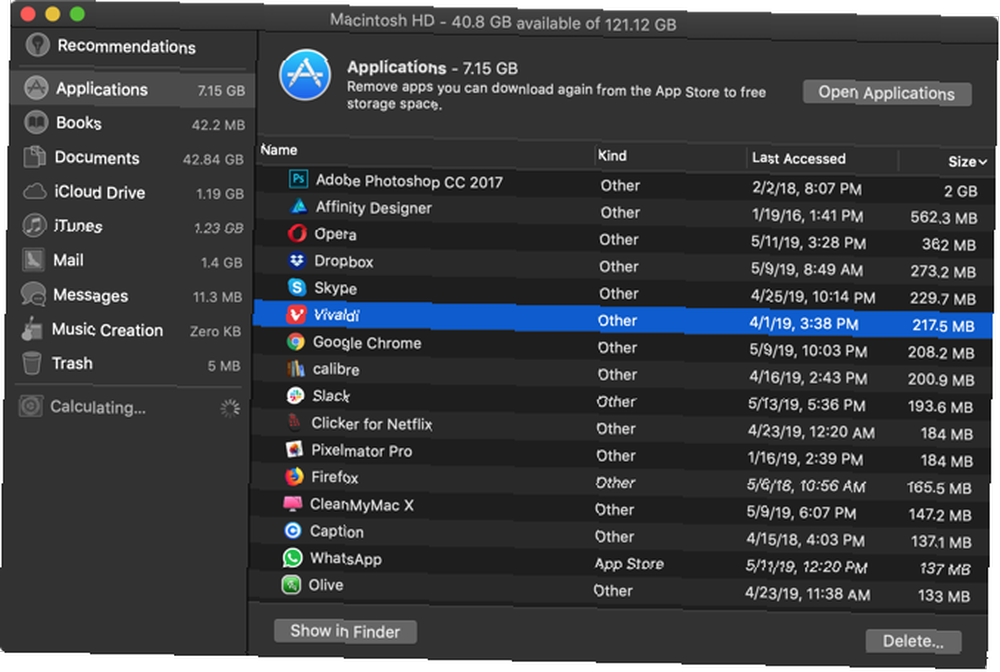Click the 133 MB size cell for Olive
Screen dimensions: 1000x672
point(944,596)
